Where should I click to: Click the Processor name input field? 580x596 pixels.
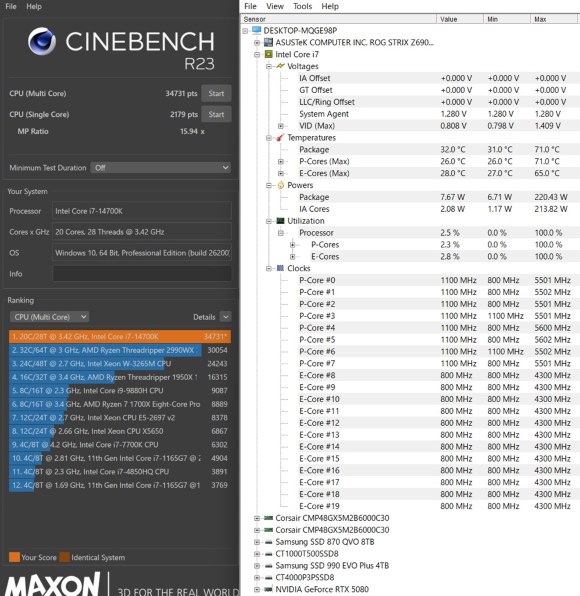click(142, 211)
